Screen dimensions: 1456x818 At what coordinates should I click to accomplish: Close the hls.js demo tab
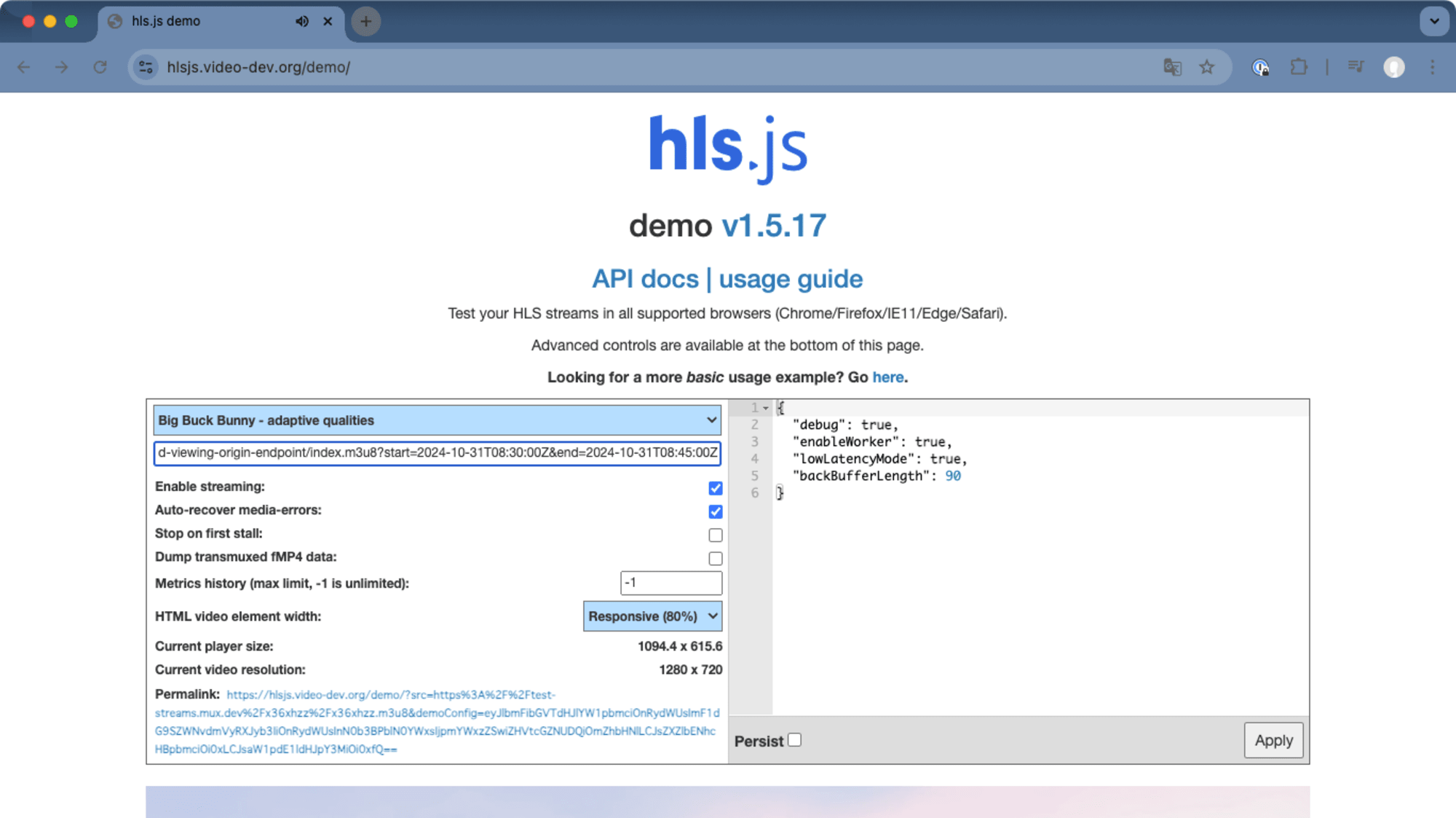click(328, 21)
